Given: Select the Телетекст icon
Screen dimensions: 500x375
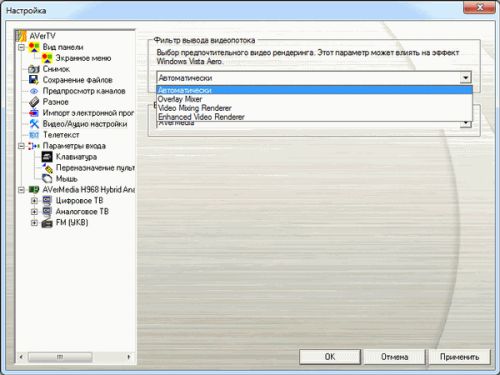Looking at the screenshot, I should pyautogui.click(x=34, y=135).
